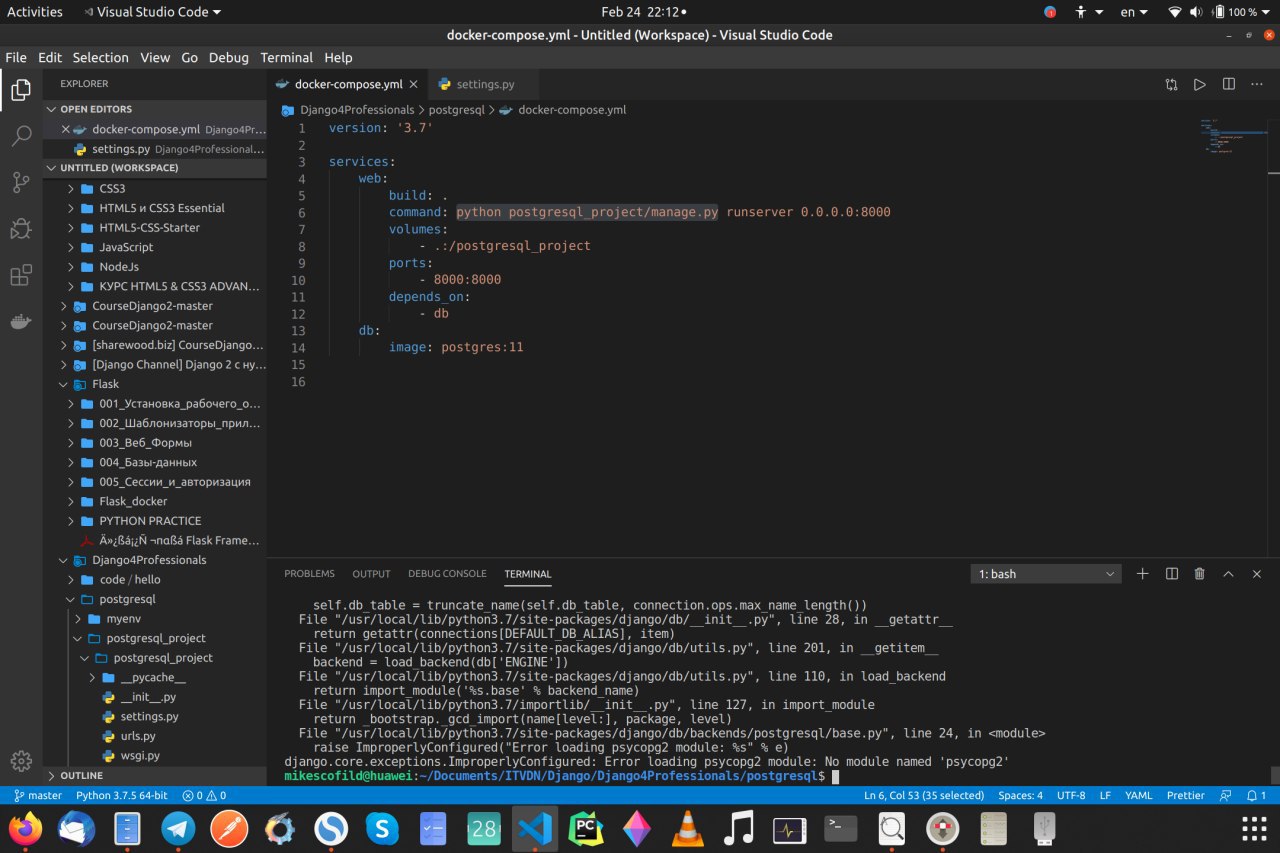The image size is (1280, 853).
Task: Open Skype from the dock
Action: tap(382, 828)
